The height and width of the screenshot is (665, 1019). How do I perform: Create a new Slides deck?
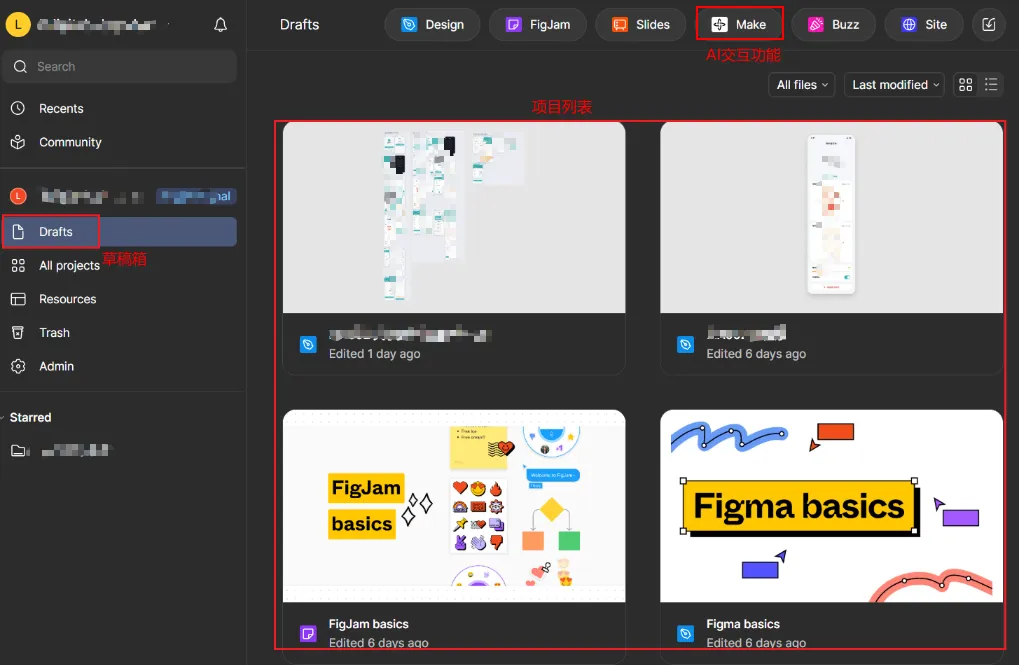641,25
